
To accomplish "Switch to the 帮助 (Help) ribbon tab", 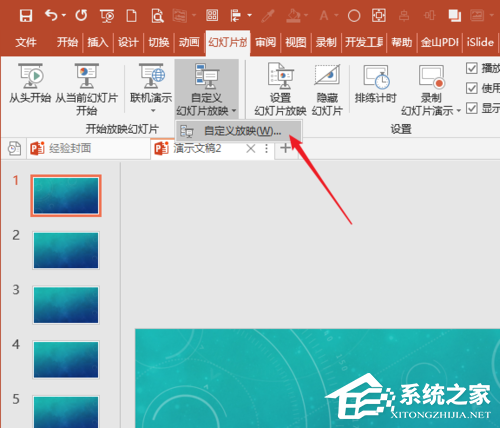I will [402, 42].
